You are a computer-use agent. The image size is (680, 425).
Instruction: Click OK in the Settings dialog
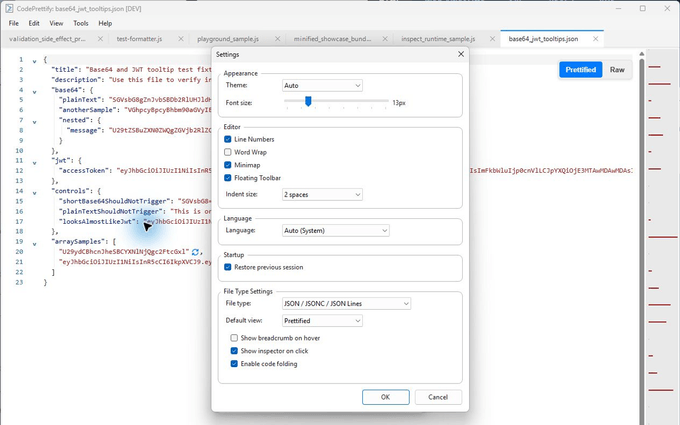386,397
